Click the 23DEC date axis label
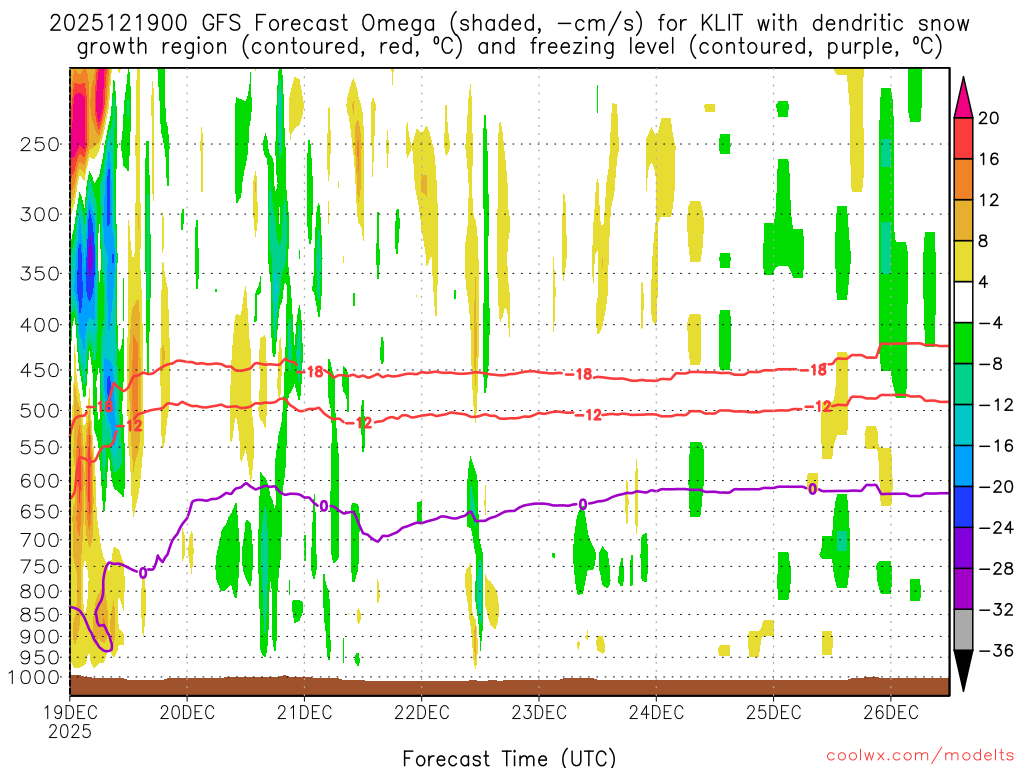 (539, 712)
